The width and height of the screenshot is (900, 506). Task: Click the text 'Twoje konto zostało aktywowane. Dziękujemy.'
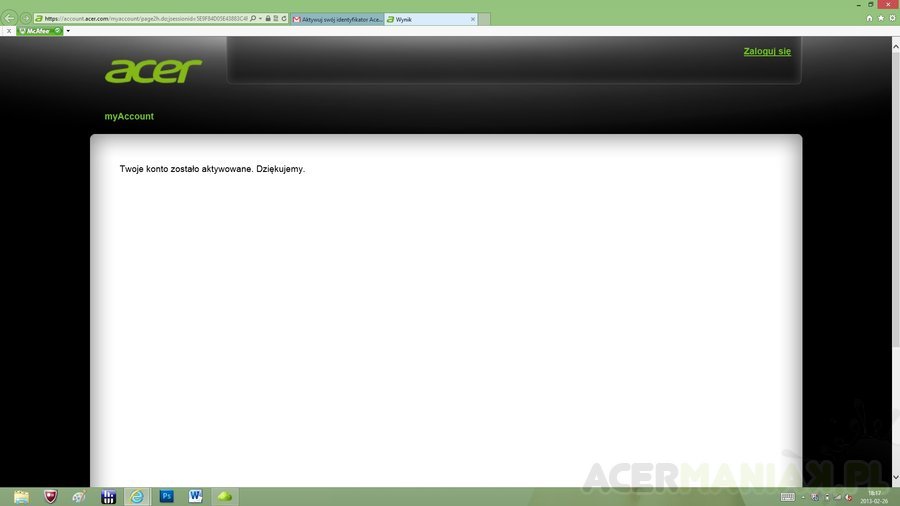[212, 169]
